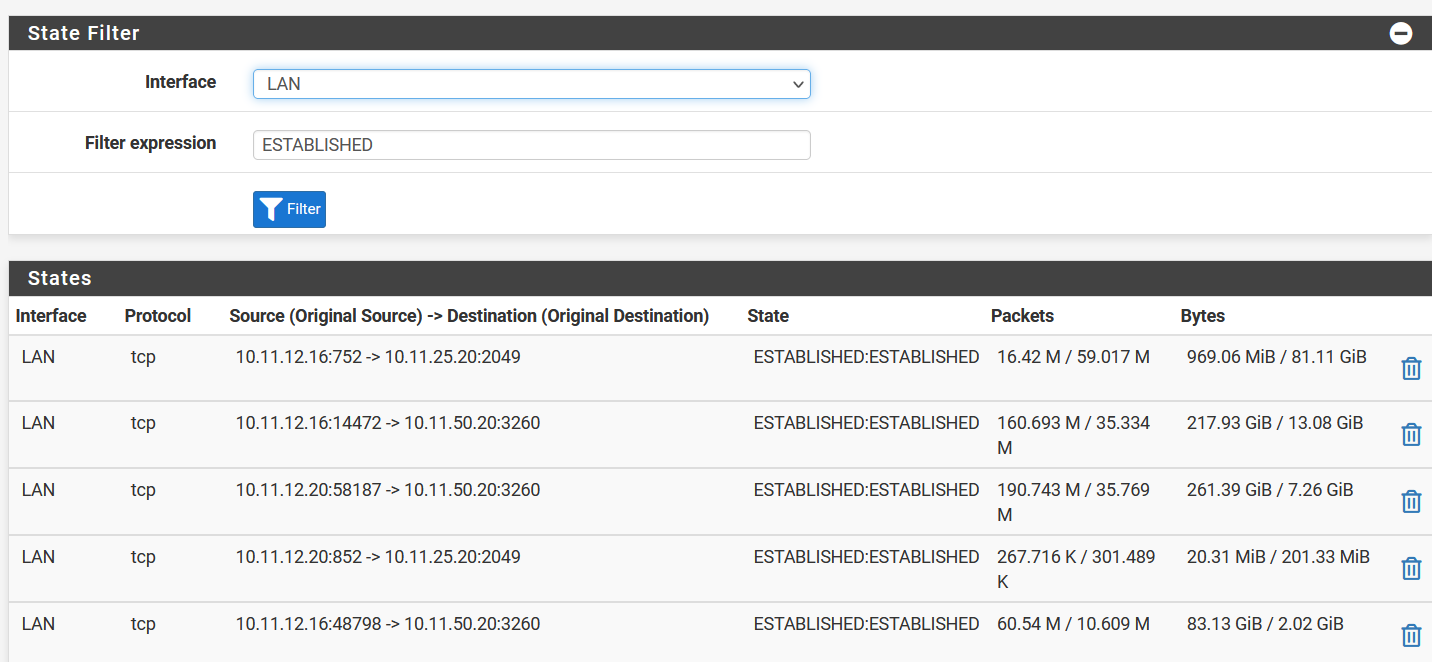Delete state for 10.11.12.16:752 connection
Screen dimensions: 1432x662
(1410, 368)
